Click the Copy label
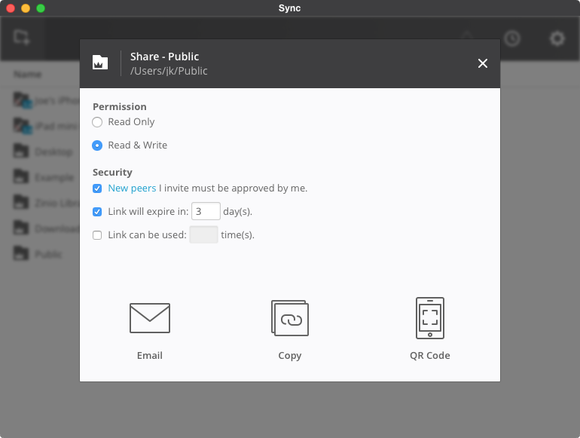Image resolution: width=580 pixels, height=438 pixels. (x=290, y=356)
